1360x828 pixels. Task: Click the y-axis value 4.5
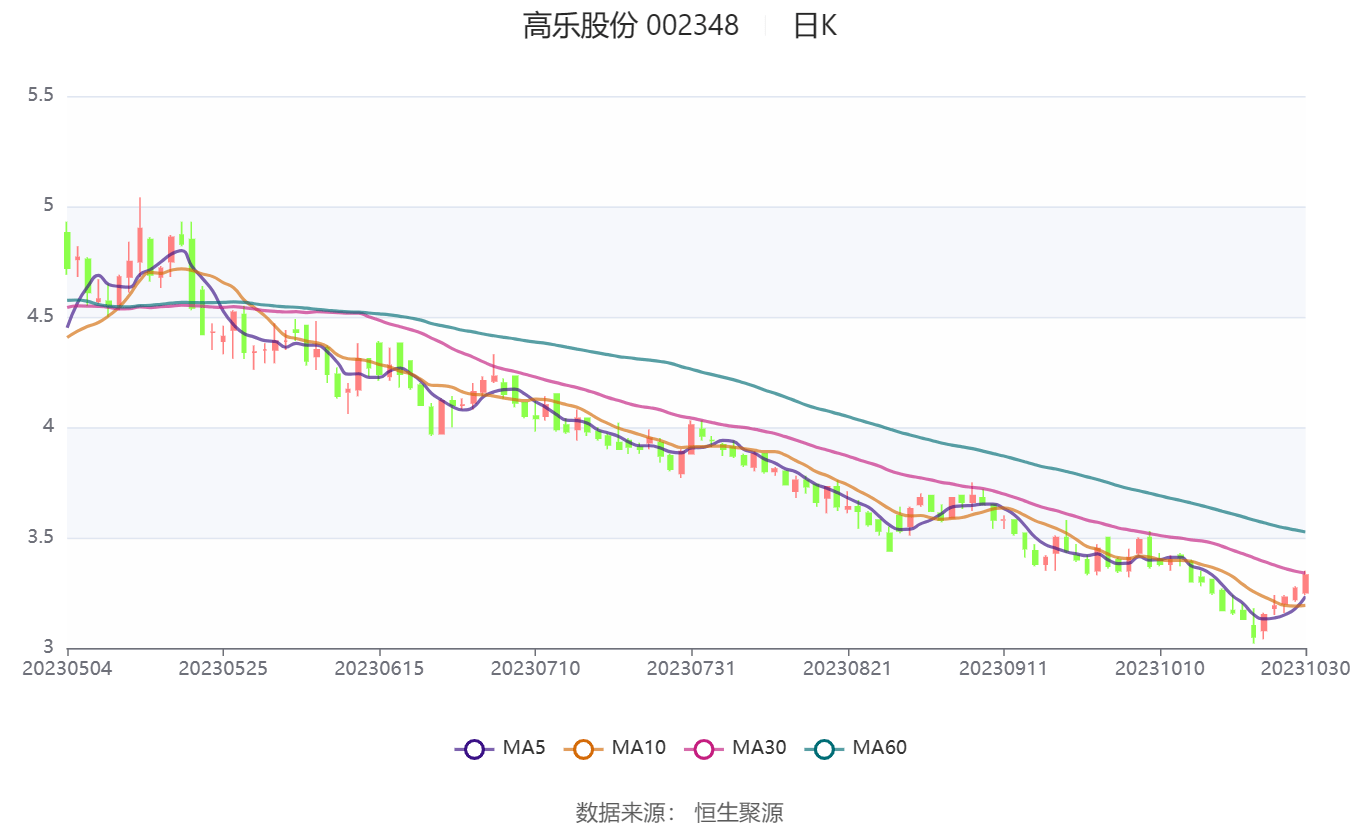(x=40, y=317)
